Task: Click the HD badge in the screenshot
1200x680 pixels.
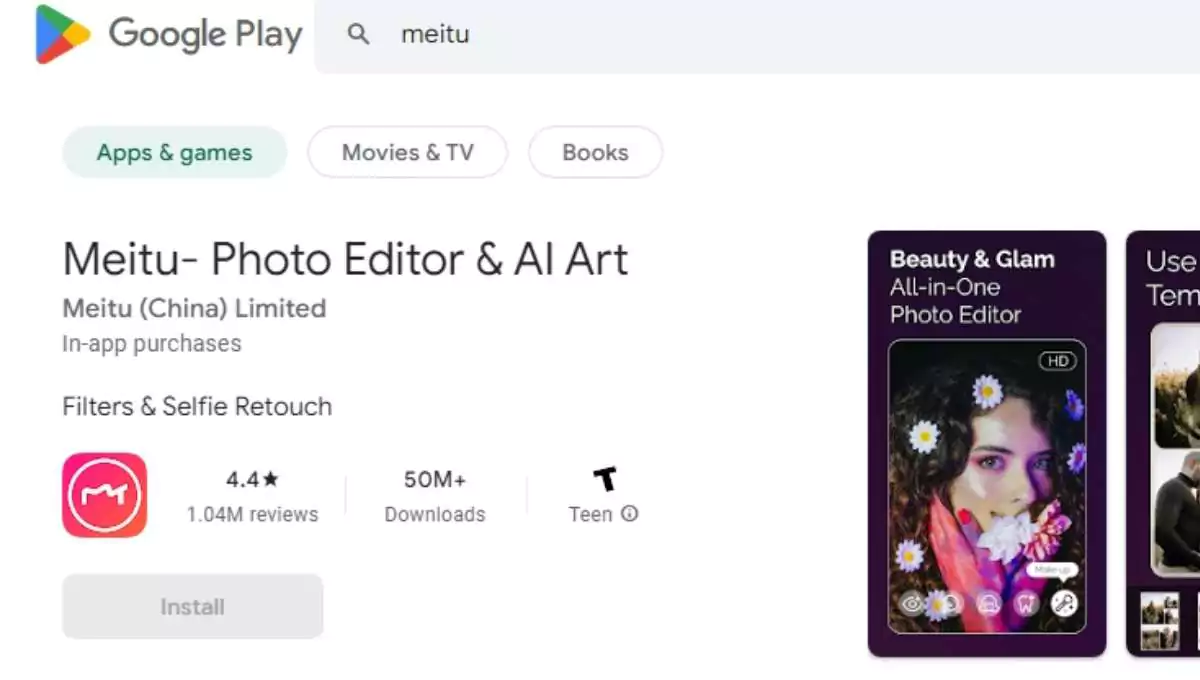Action: (x=1057, y=361)
